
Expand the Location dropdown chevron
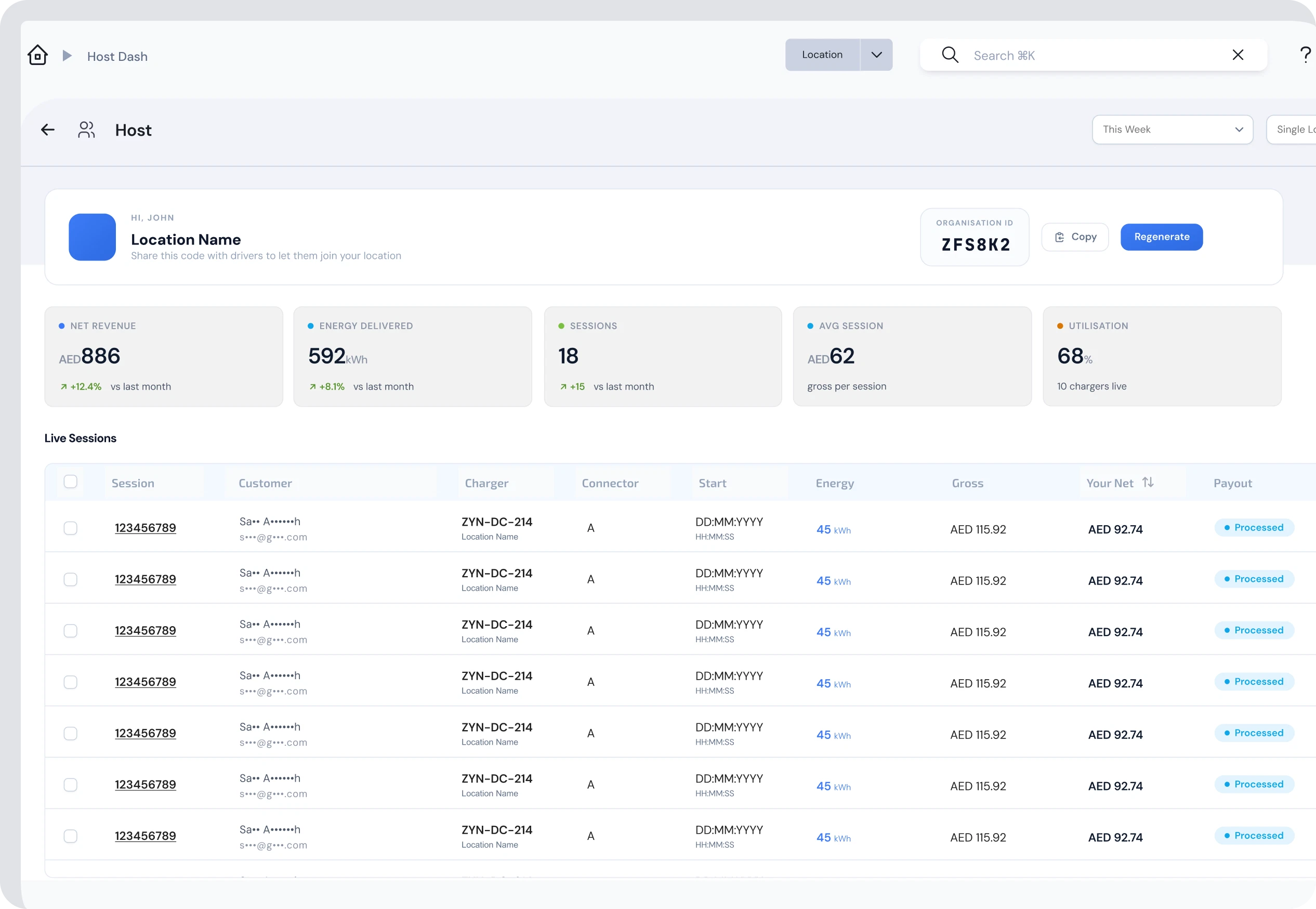[877, 55]
